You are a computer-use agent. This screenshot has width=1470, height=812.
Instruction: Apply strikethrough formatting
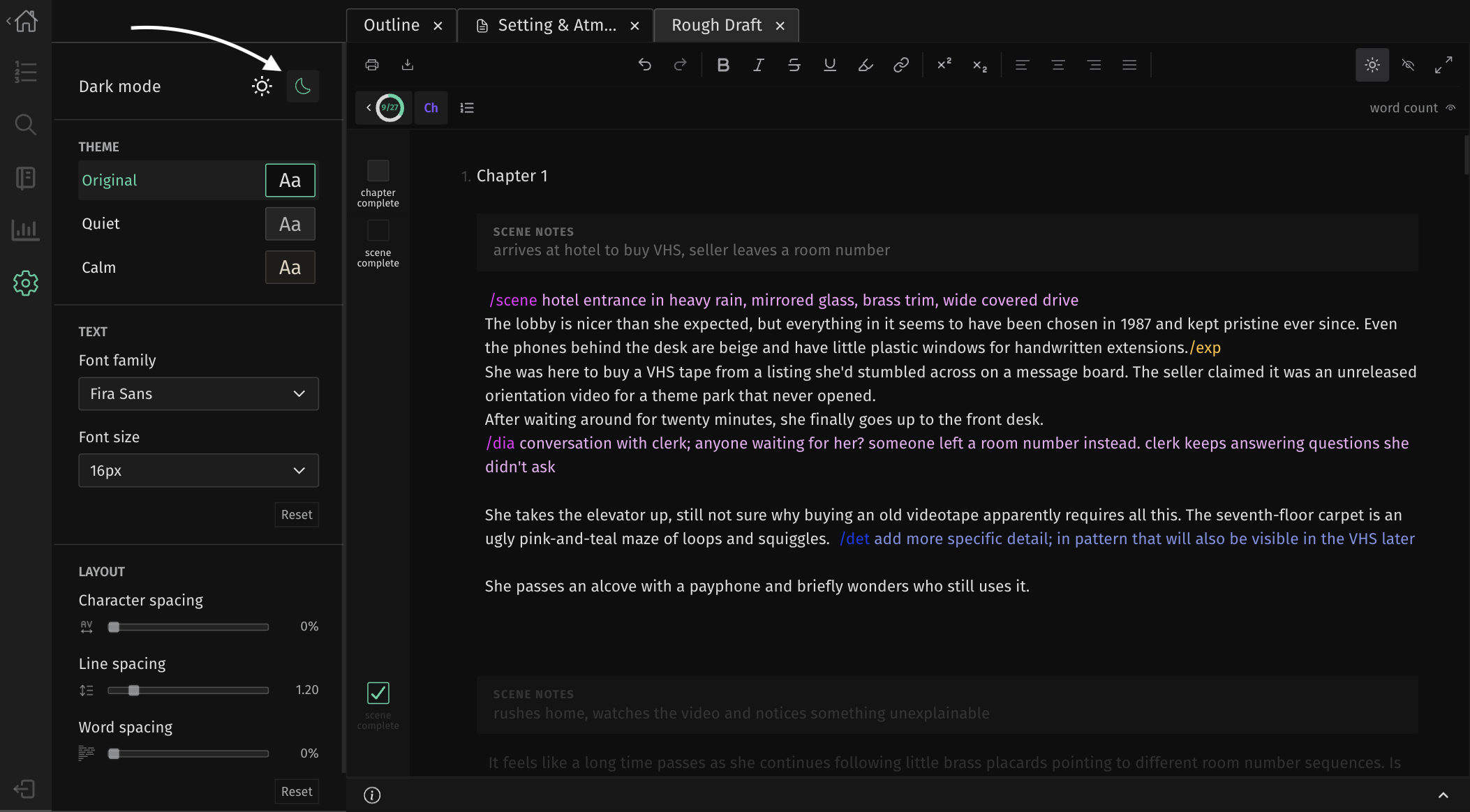click(x=794, y=65)
